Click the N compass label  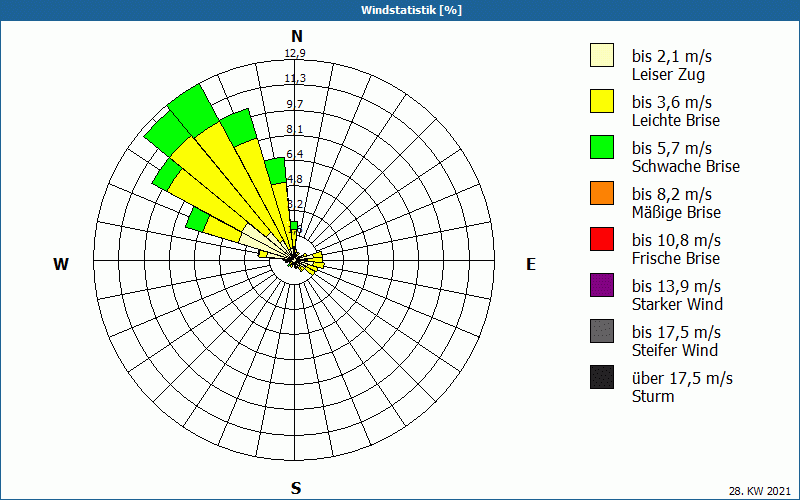point(296,36)
